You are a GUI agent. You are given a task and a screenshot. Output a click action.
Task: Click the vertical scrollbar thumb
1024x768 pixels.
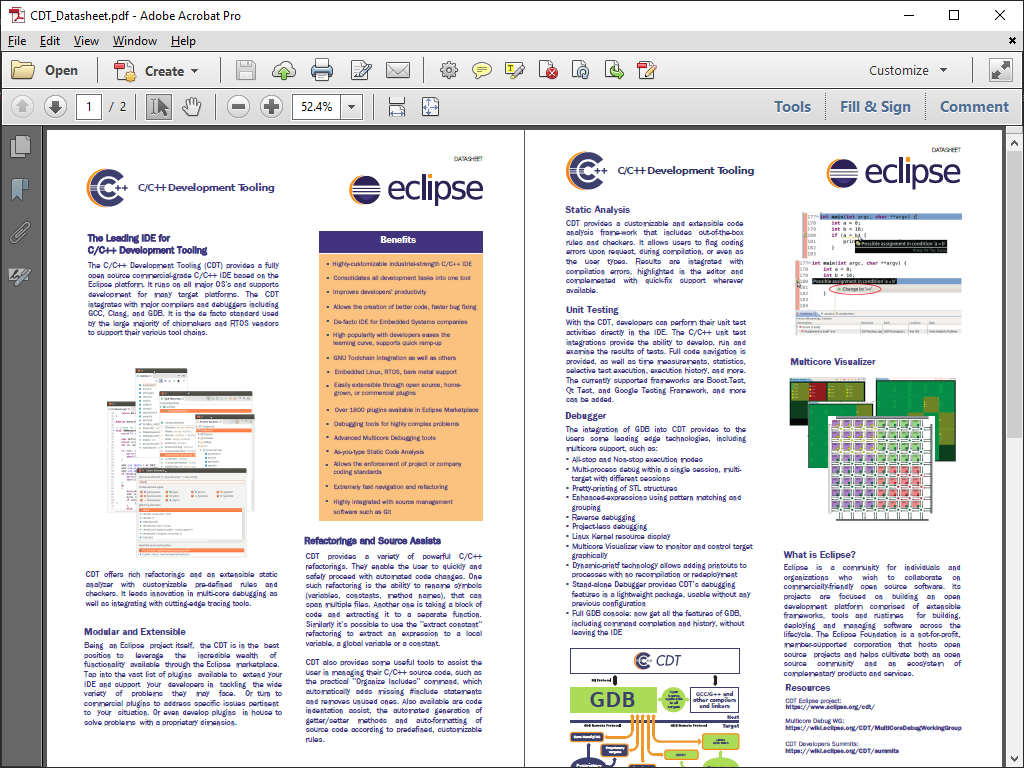(1014, 295)
